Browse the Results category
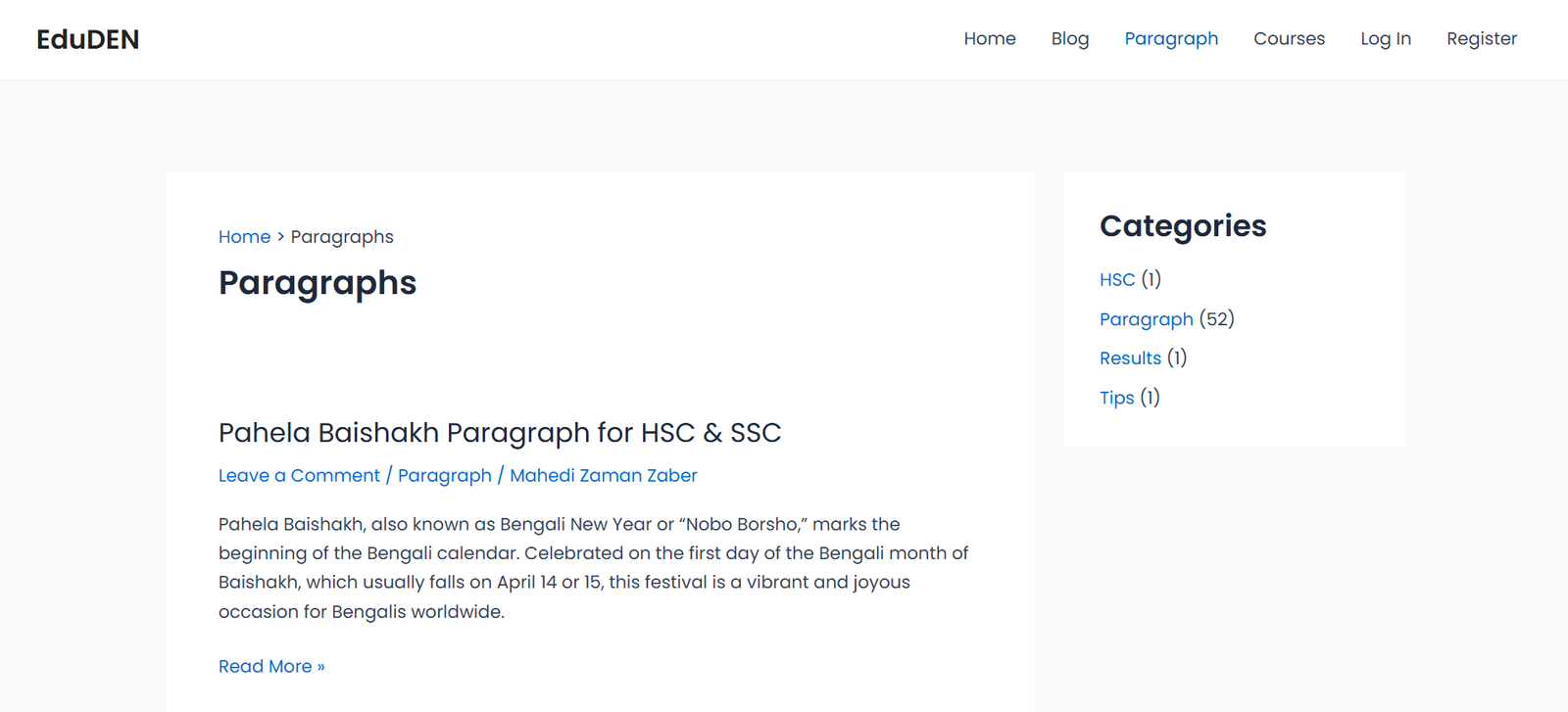The width and height of the screenshot is (1568, 712). pos(1130,358)
